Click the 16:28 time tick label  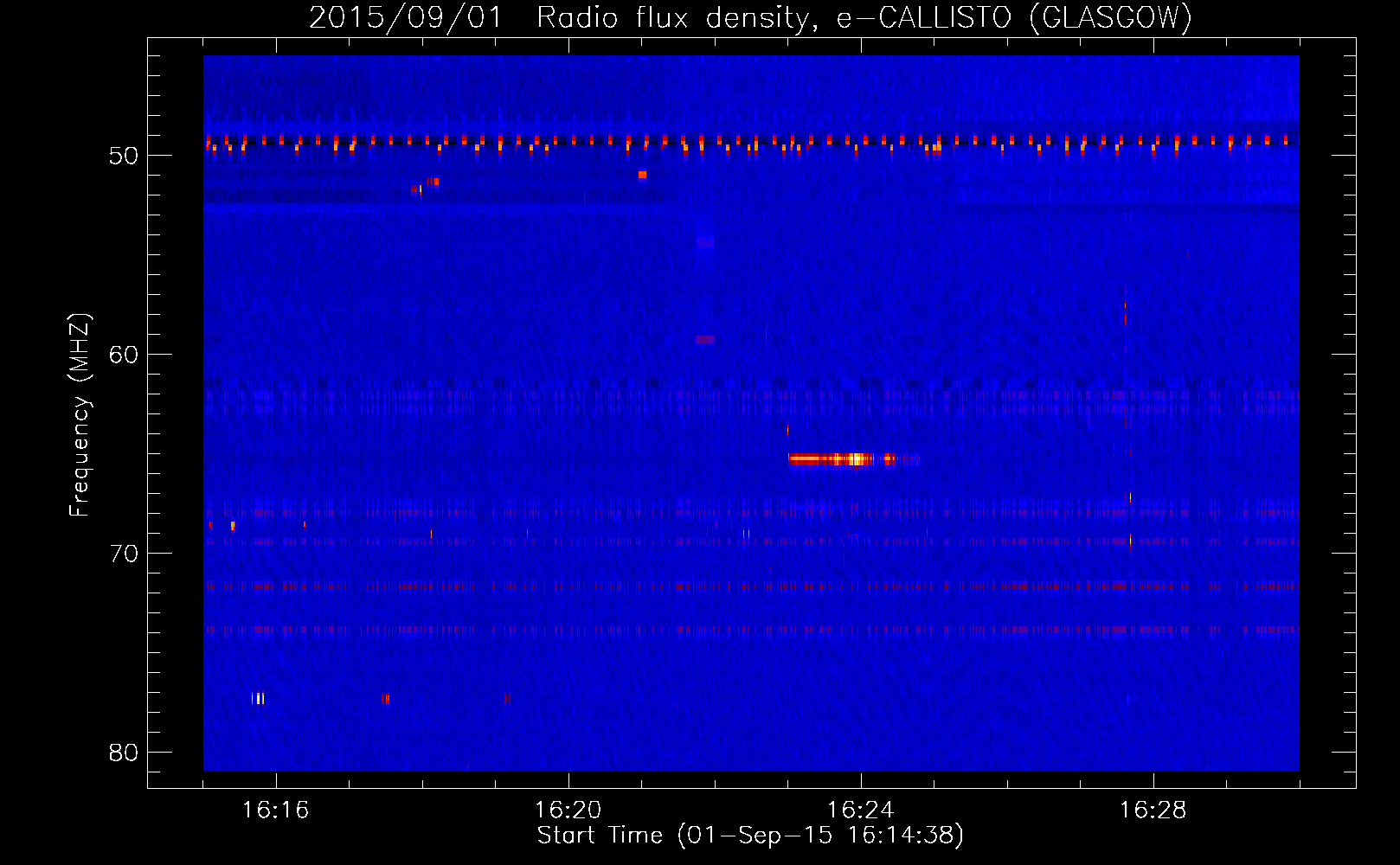tap(1153, 811)
